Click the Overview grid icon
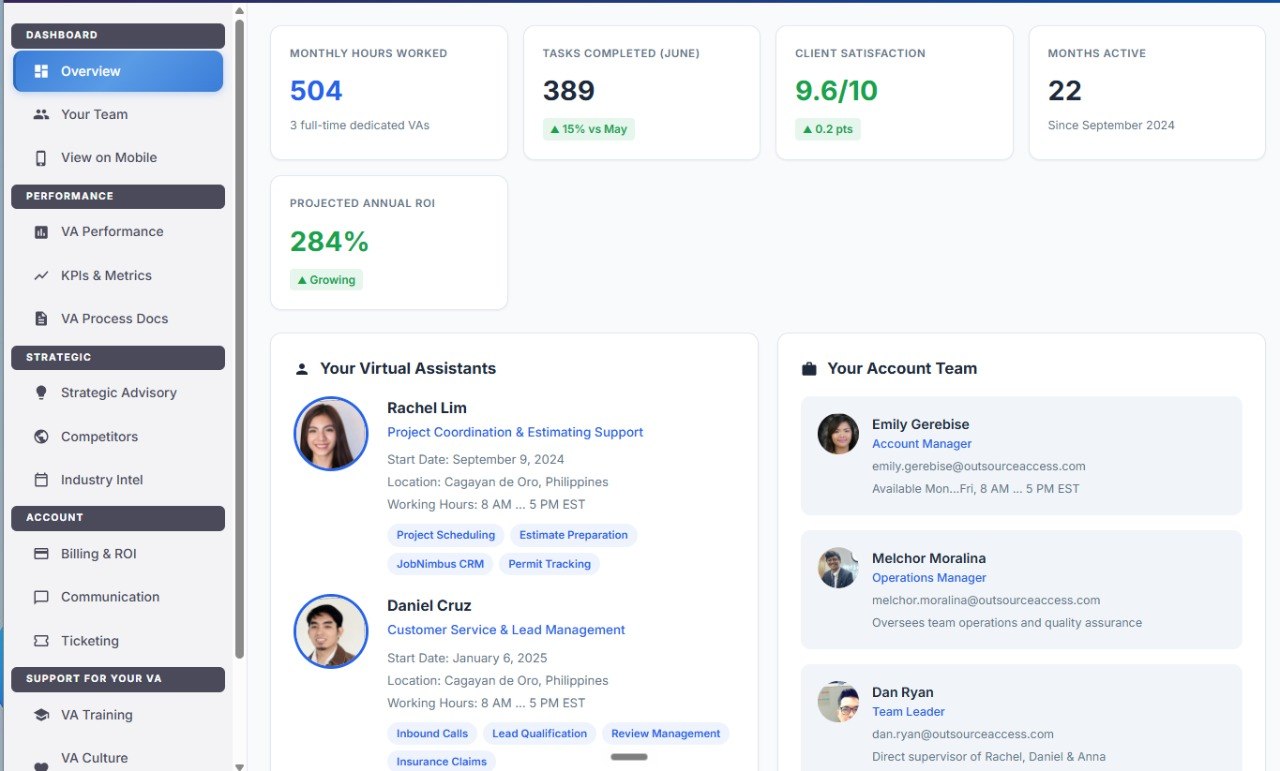 point(41,71)
